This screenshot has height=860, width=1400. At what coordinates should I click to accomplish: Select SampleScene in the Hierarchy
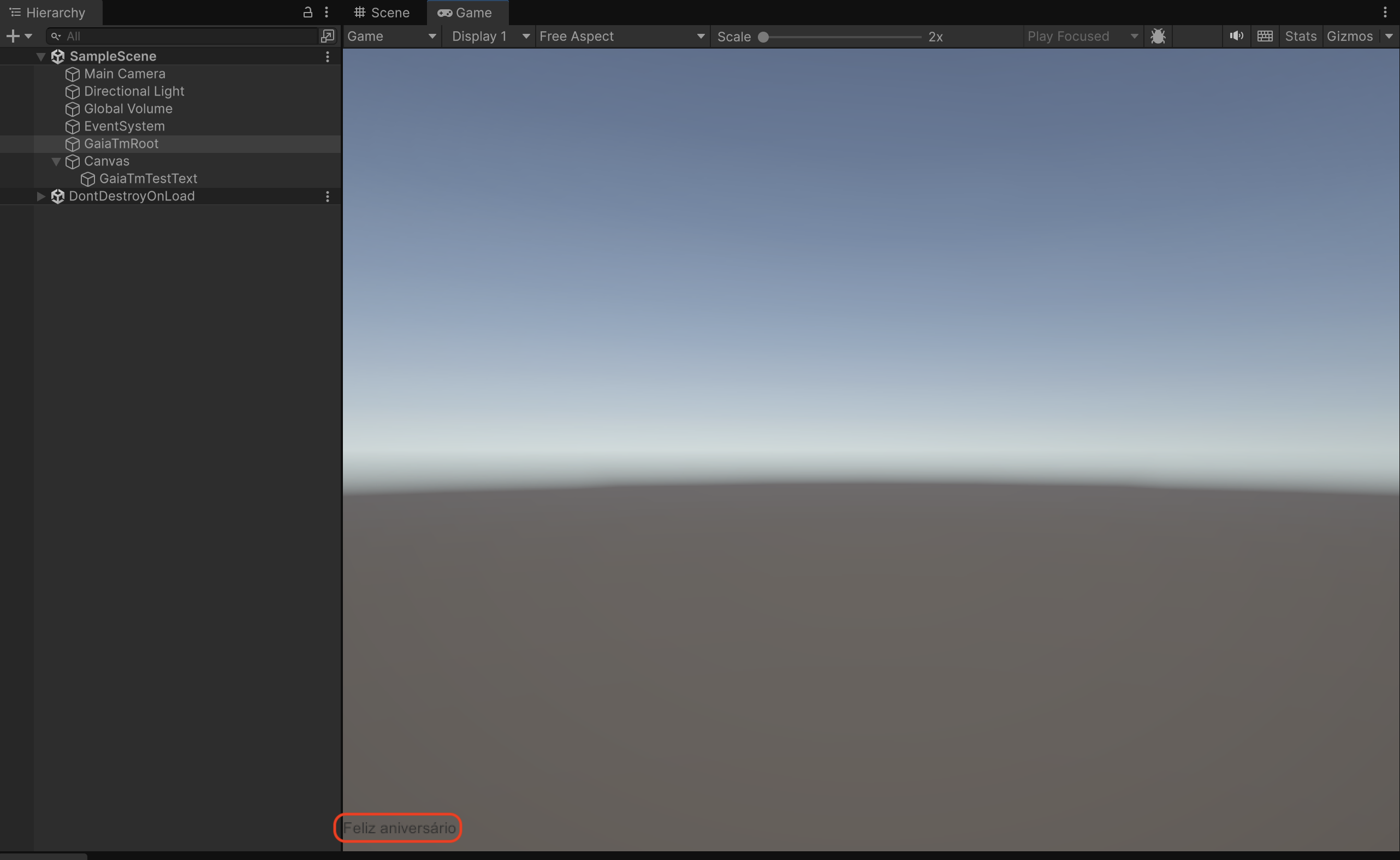(x=112, y=56)
